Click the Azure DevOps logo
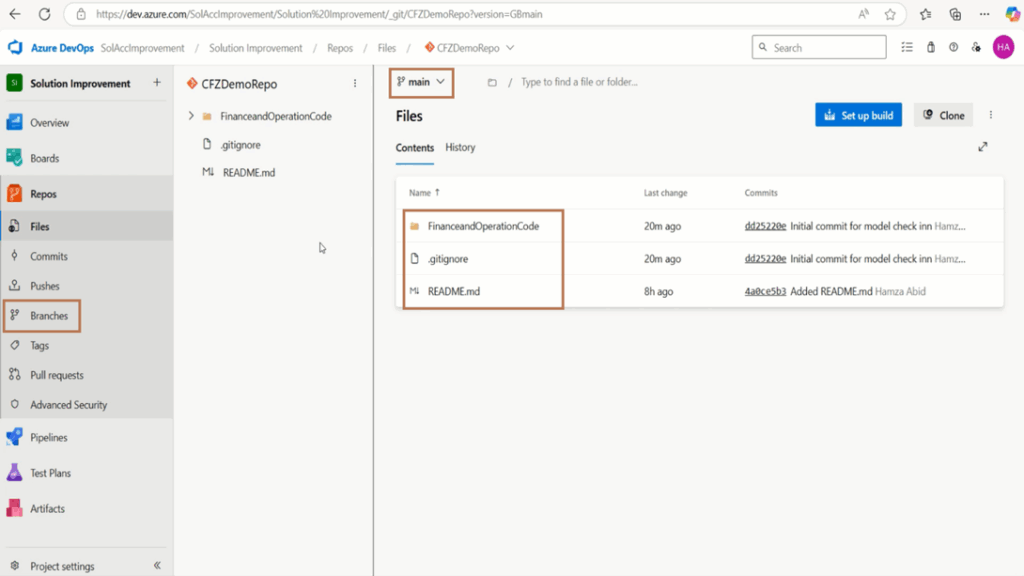 tap(15, 48)
